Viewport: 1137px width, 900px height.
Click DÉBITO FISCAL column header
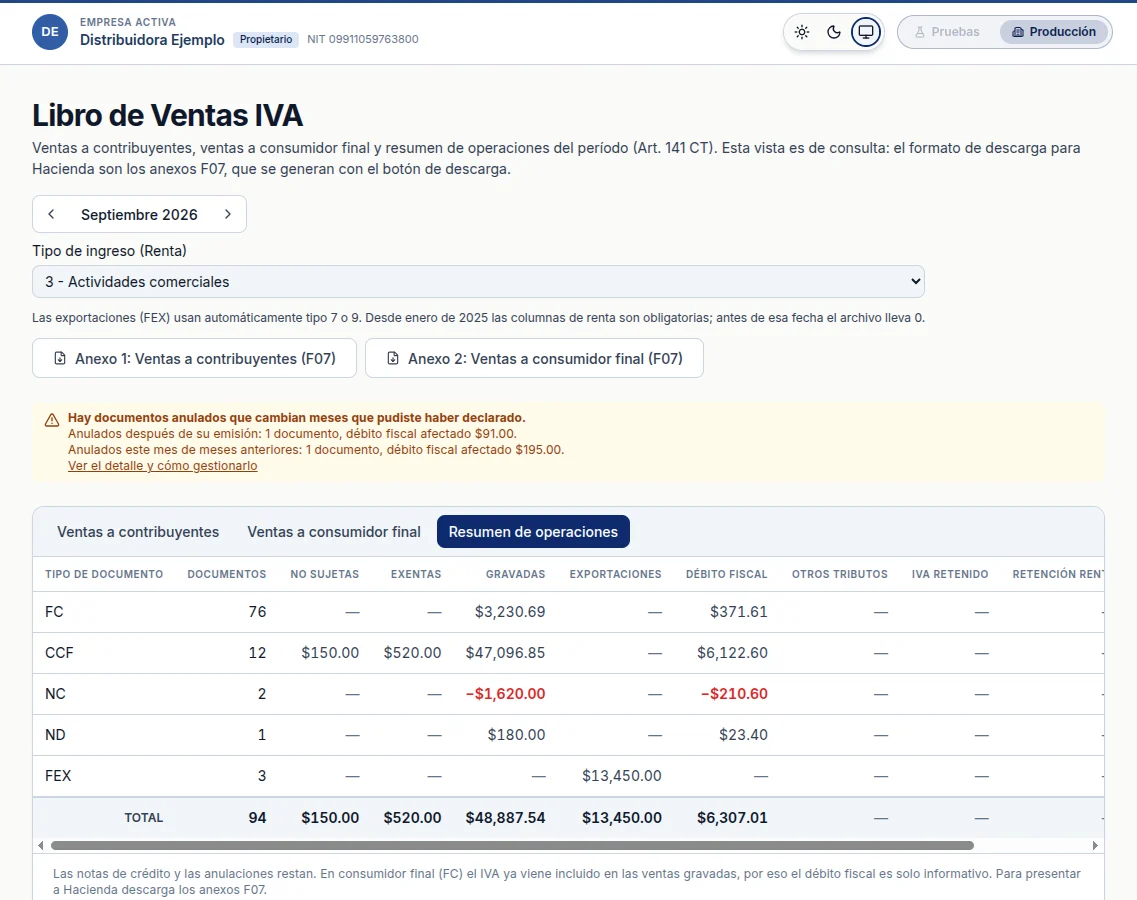[x=727, y=574]
